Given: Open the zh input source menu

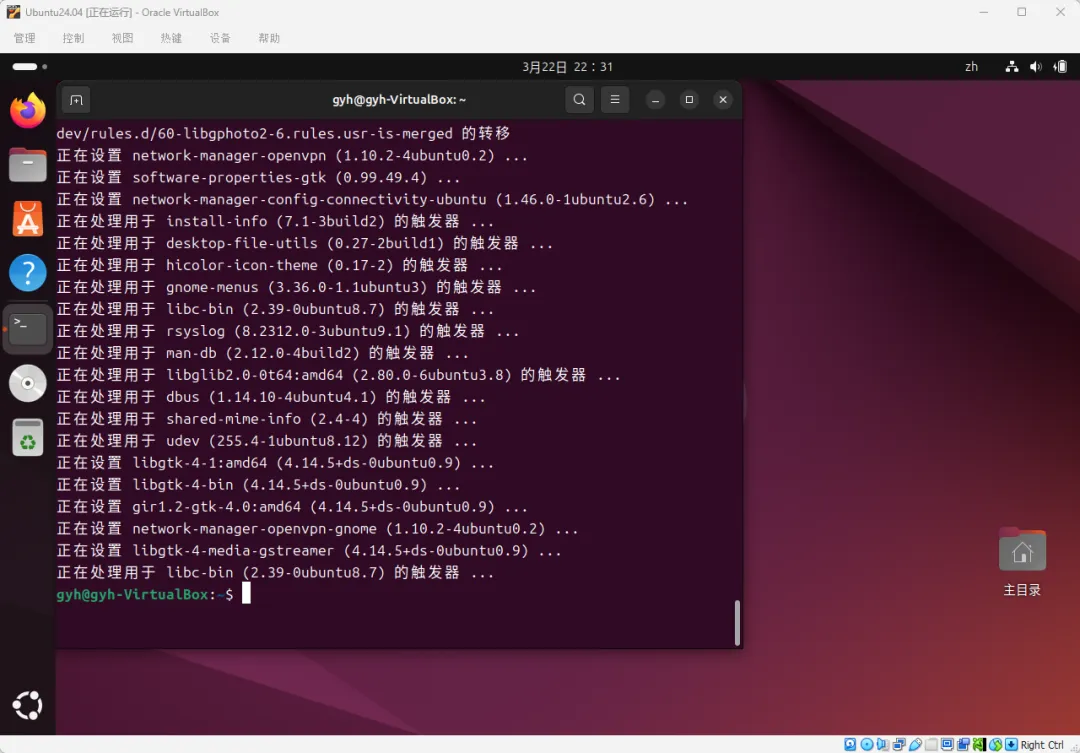Looking at the screenshot, I should [x=971, y=67].
